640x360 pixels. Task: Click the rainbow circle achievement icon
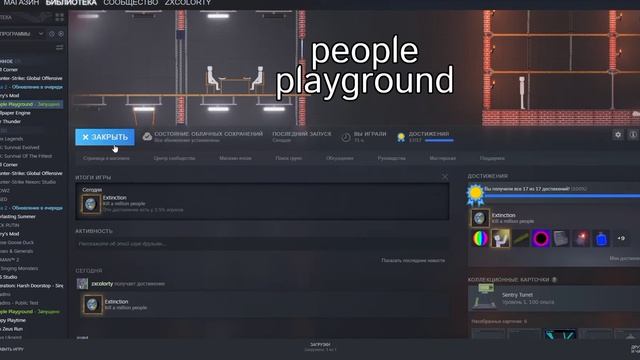pyautogui.click(x=480, y=238)
